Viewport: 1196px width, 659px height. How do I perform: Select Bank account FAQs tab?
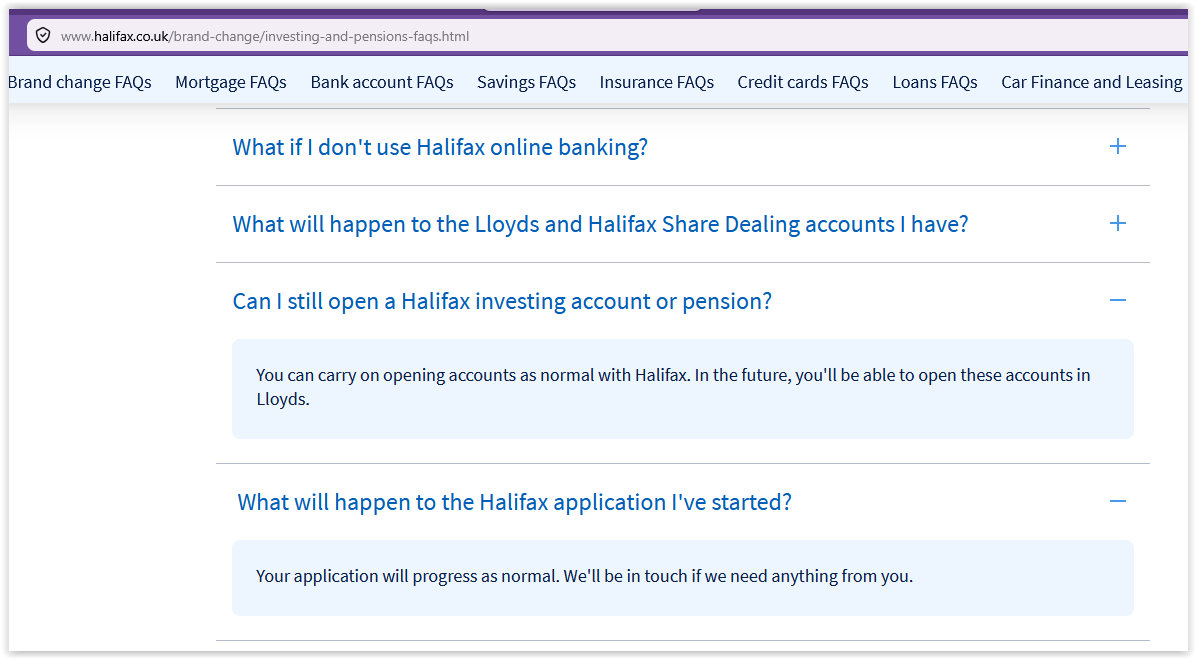[x=382, y=82]
